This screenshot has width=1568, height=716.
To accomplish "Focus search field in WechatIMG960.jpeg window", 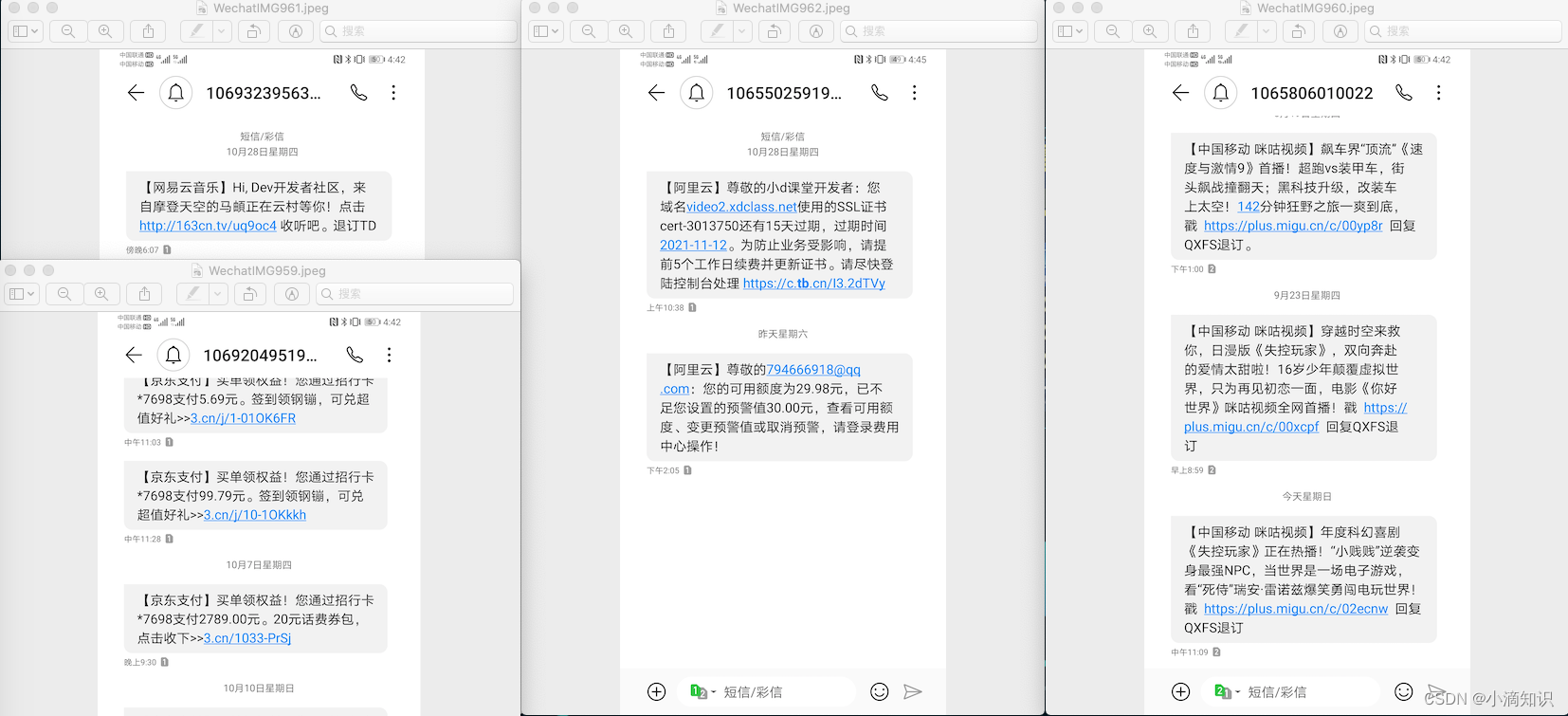I will pyautogui.click(x=1463, y=31).
